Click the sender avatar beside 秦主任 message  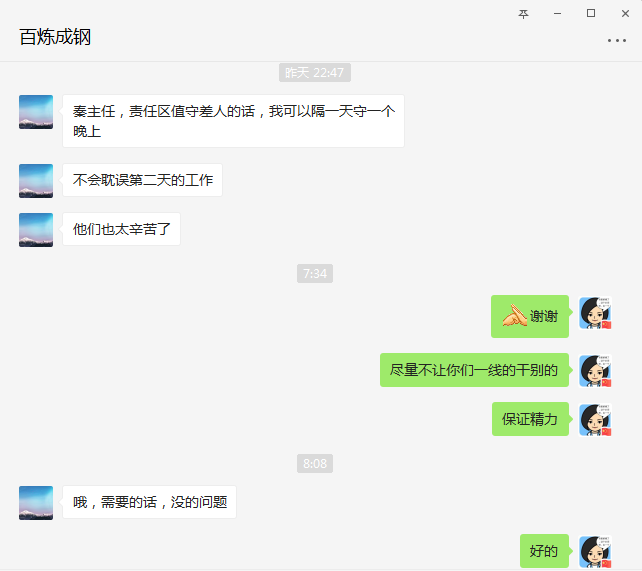point(36,112)
